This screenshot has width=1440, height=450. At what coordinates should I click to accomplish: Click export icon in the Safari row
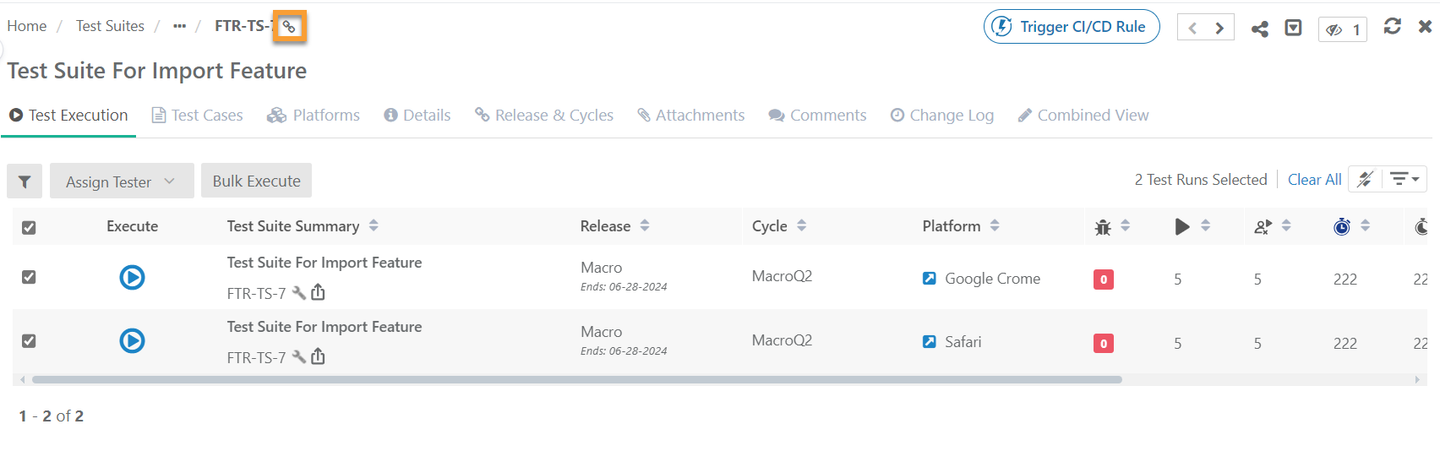pos(318,357)
